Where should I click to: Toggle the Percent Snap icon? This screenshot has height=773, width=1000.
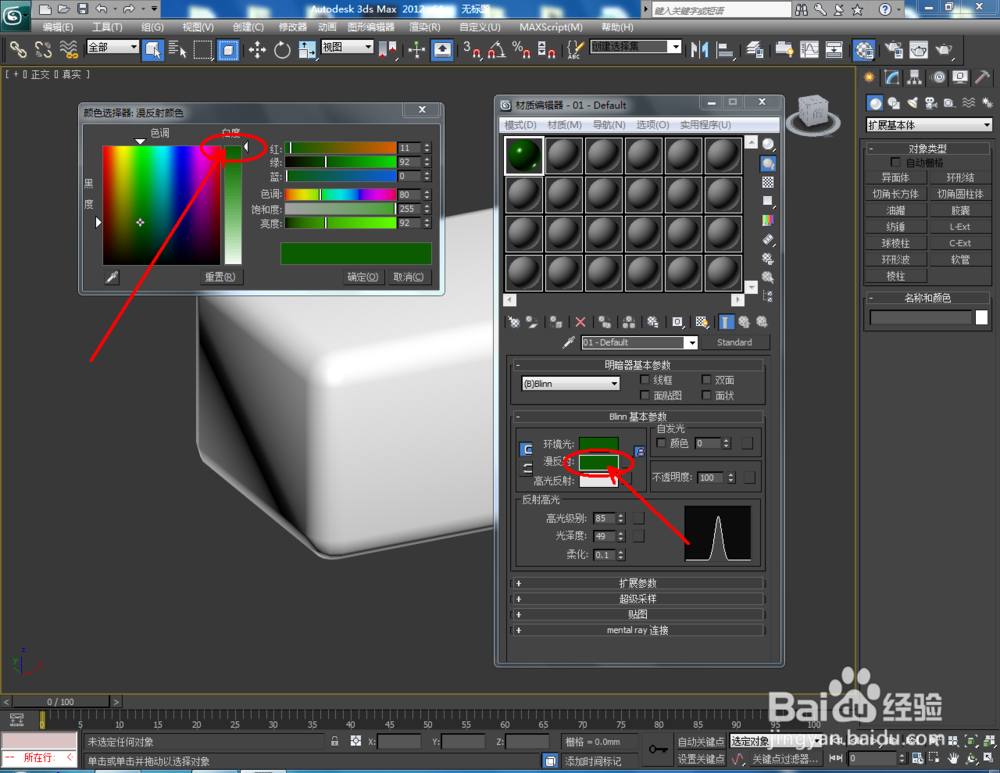(521, 49)
